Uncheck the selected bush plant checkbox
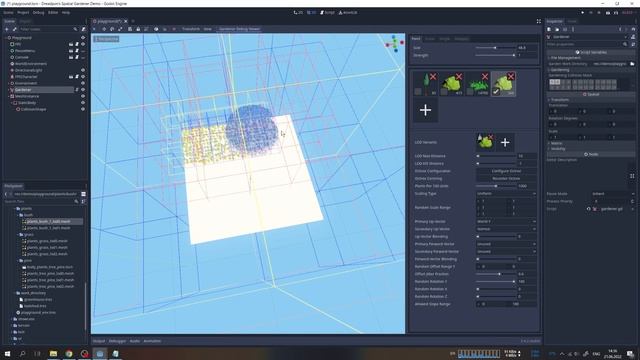640x360 pixels. tap(496, 92)
